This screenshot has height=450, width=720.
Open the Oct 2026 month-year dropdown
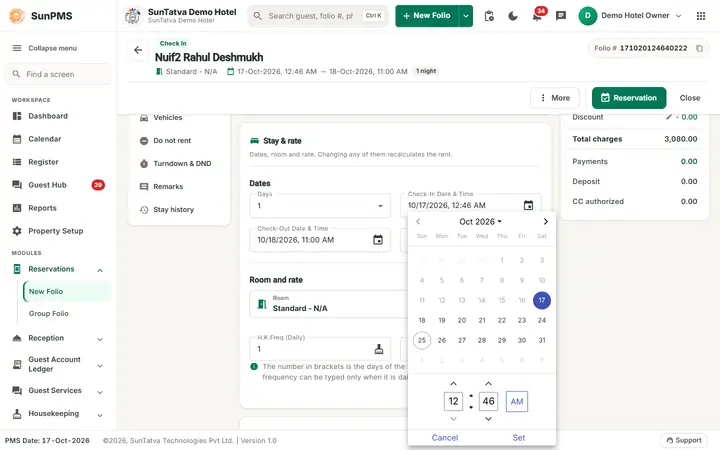(480, 222)
